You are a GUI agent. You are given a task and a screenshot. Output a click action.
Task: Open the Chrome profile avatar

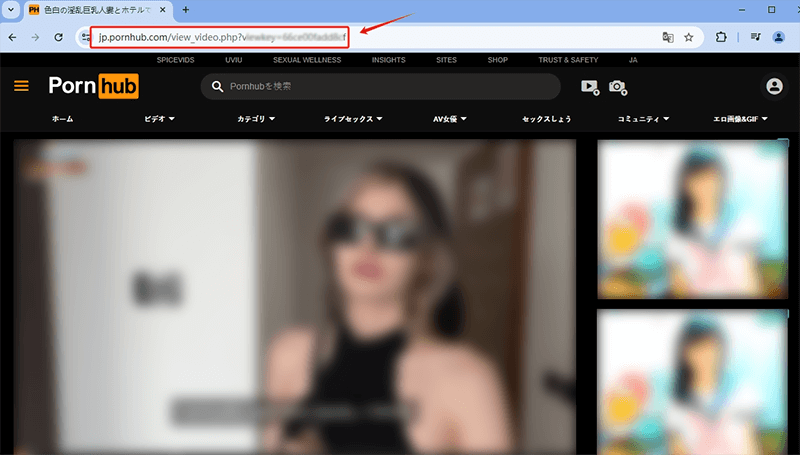(x=779, y=37)
